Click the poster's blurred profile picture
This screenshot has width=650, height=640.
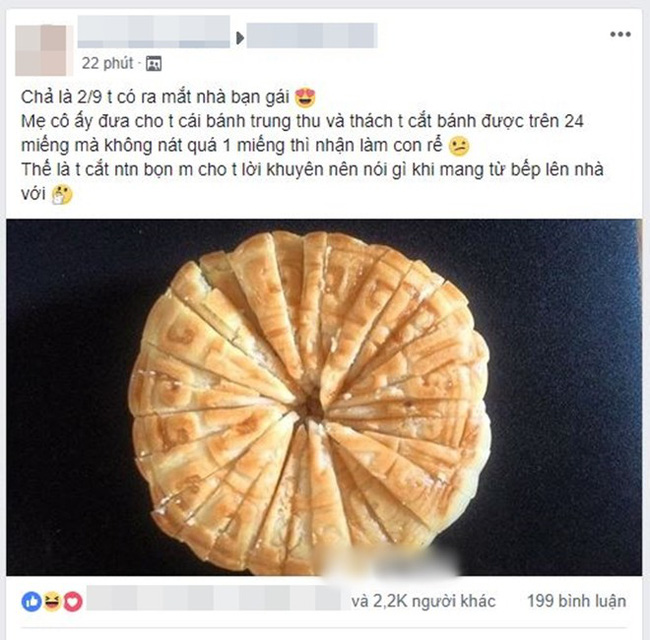click(x=41, y=50)
